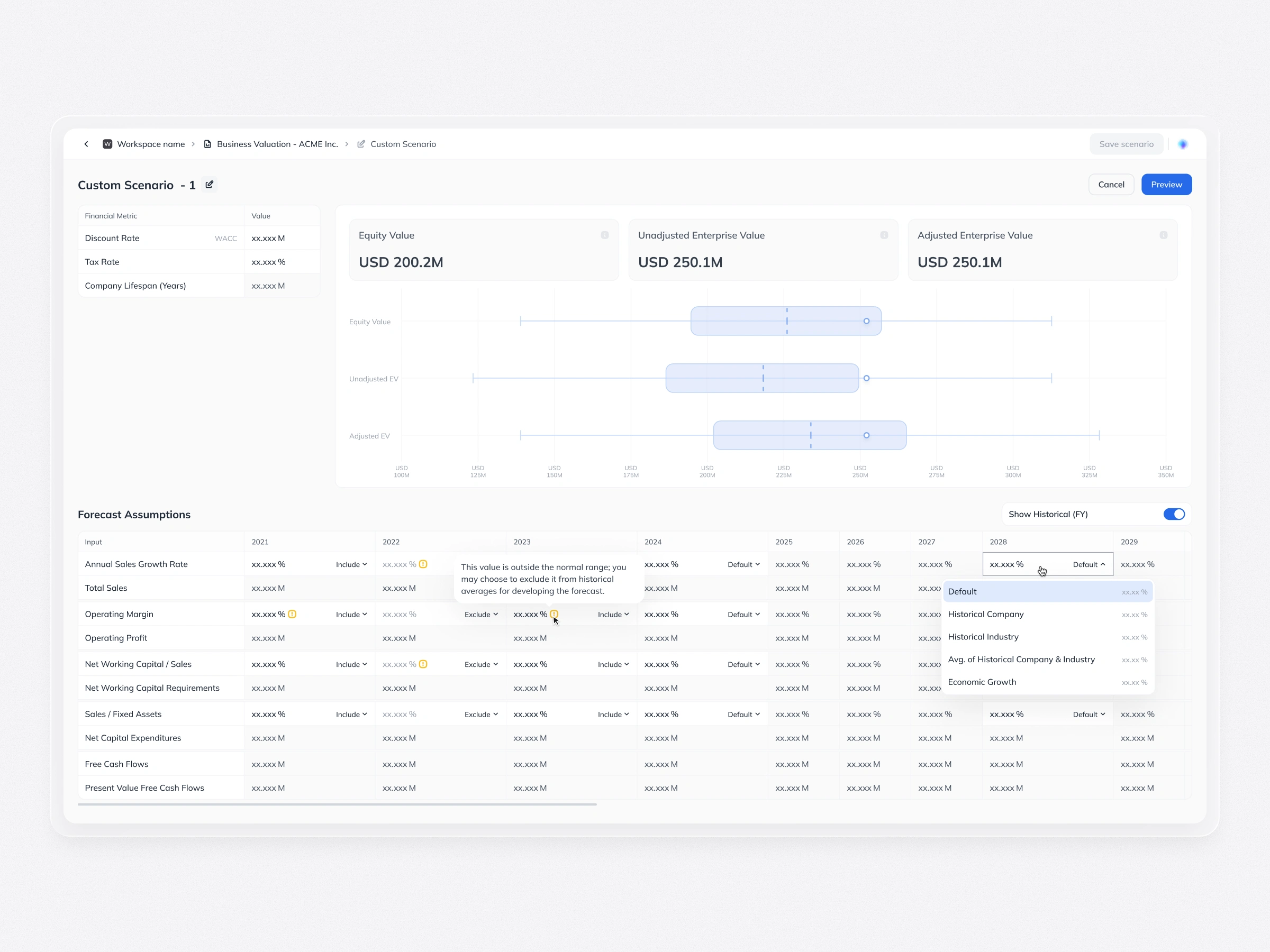
Task: Click the Workspace name W icon
Action: [x=107, y=144]
